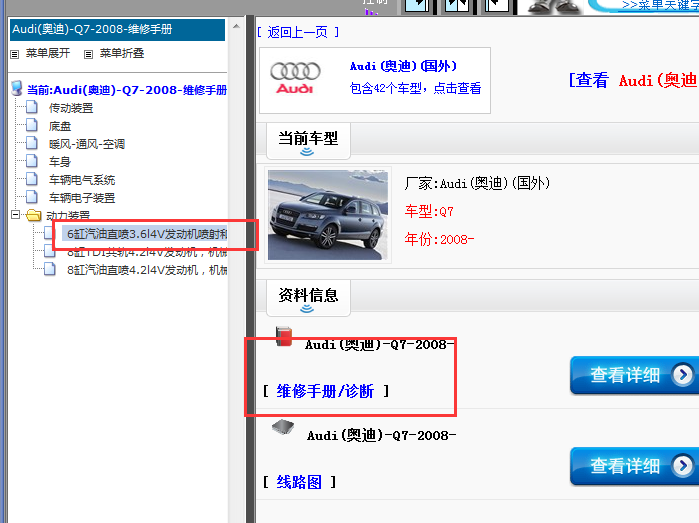This screenshot has width=699, height=523.
Task: Click the computer icon beside 当前:Audi root node
Action: [x=17, y=88]
